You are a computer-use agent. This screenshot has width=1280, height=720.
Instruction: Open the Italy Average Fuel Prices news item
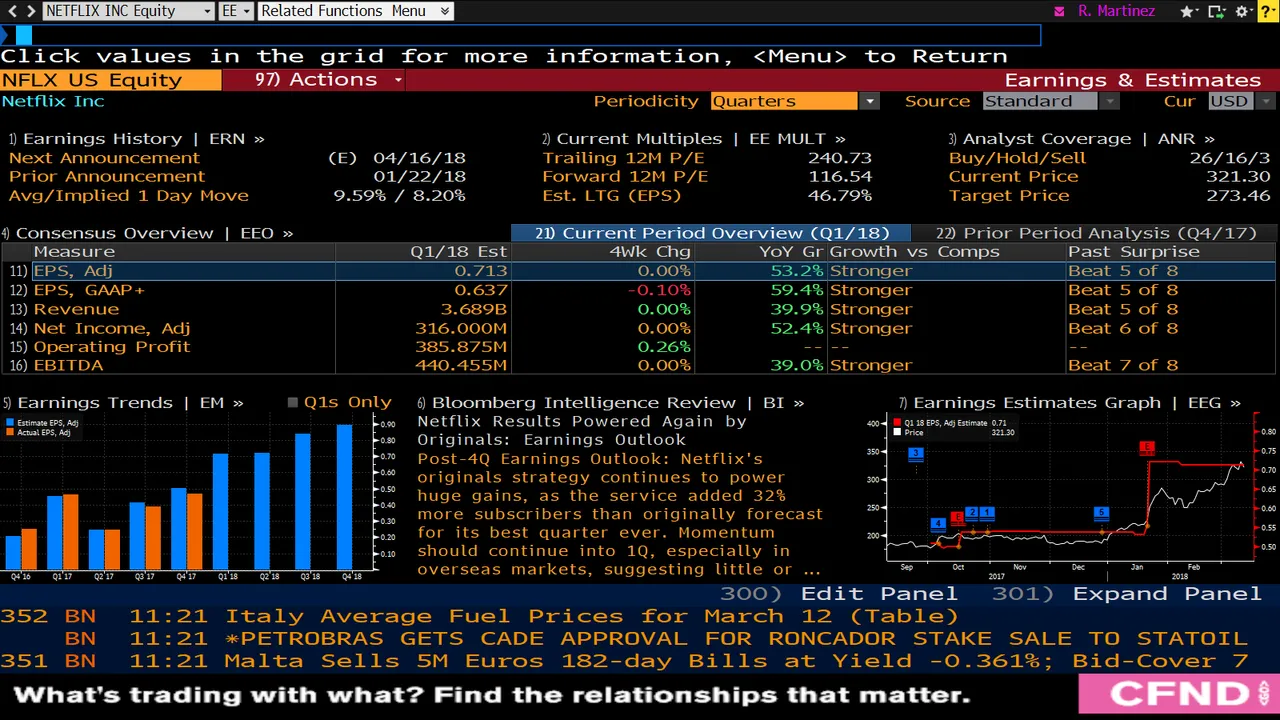591,616
